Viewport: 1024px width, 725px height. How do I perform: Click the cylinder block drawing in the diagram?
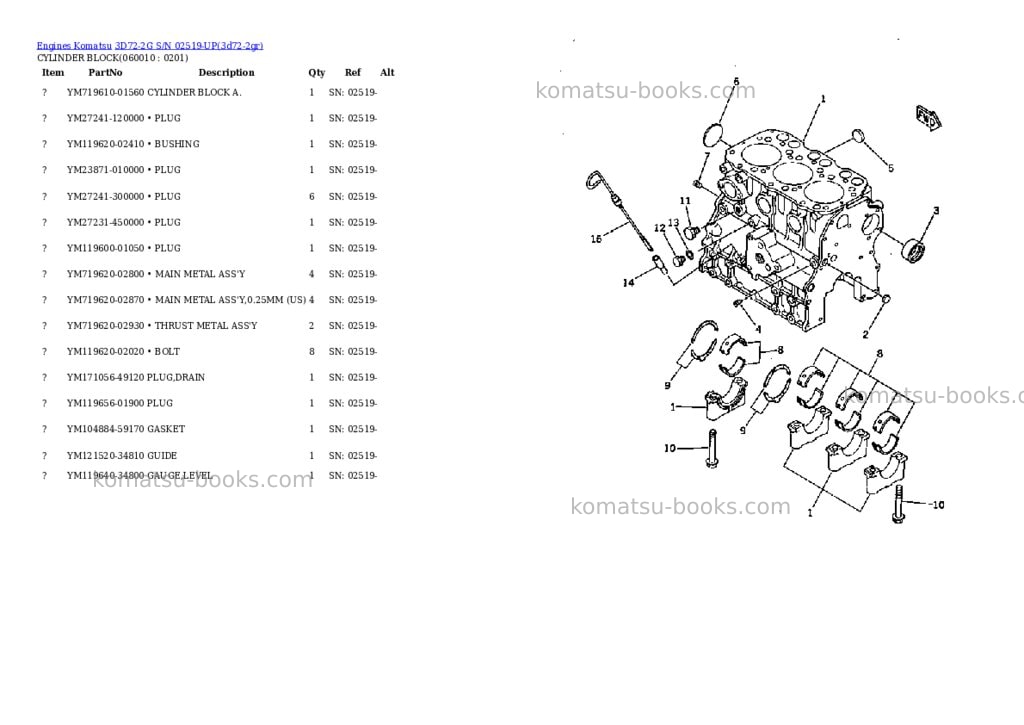click(790, 229)
